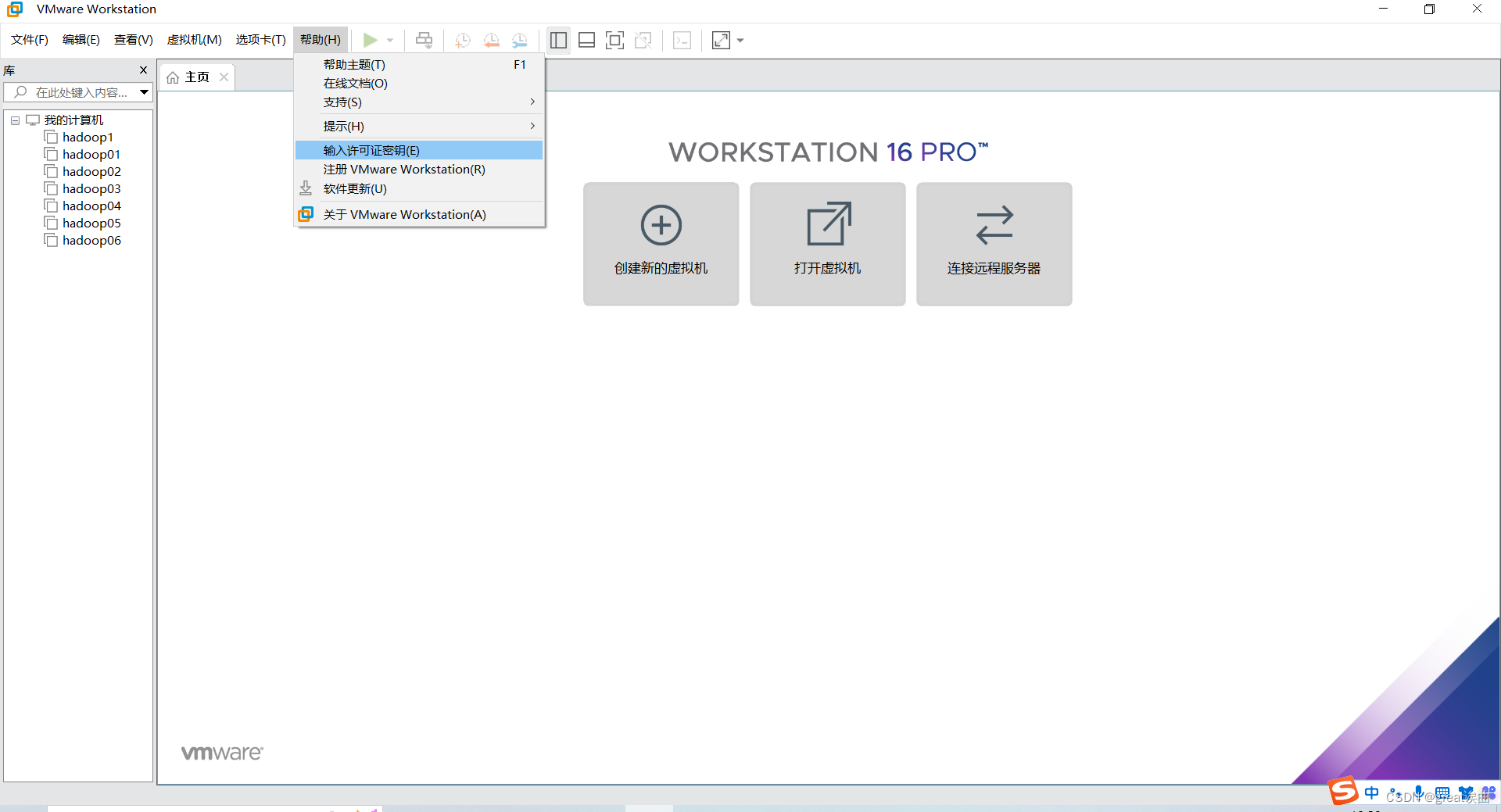Open the library search filter dropdown arrow
Viewport: 1501px width, 812px height.
tap(145, 92)
